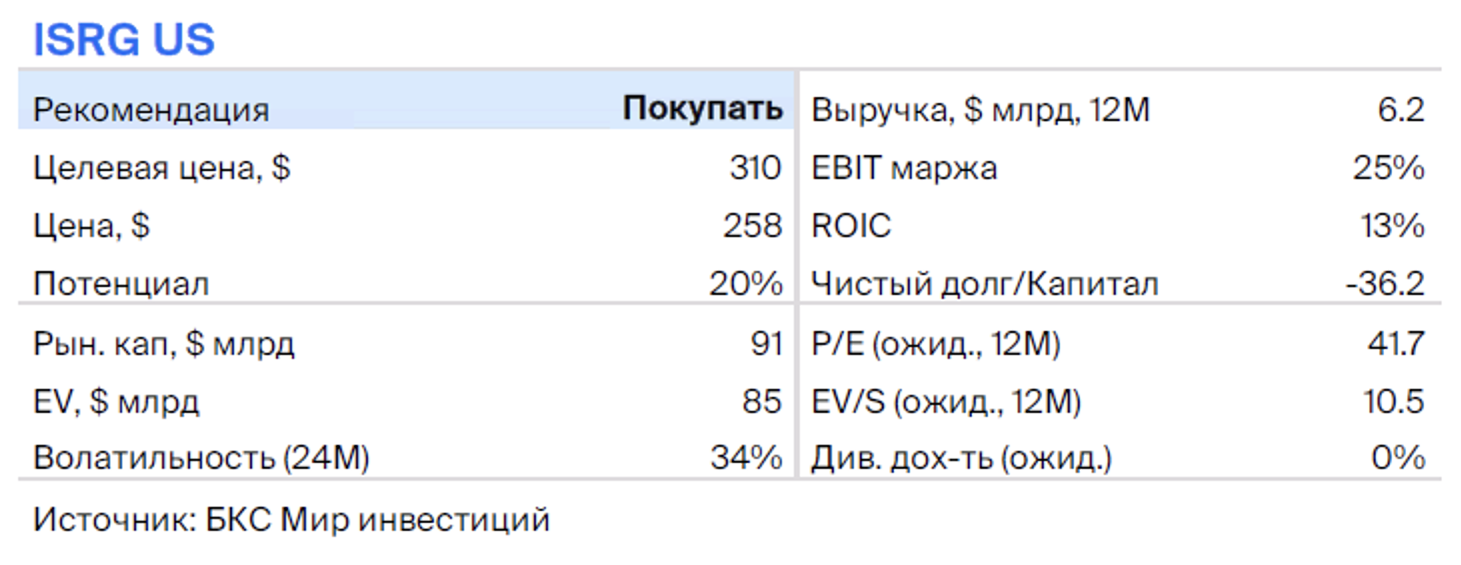Click the Источник: БКС Мир инвестиций text
The height and width of the screenshot is (565, 1461).
coord(292,520)
